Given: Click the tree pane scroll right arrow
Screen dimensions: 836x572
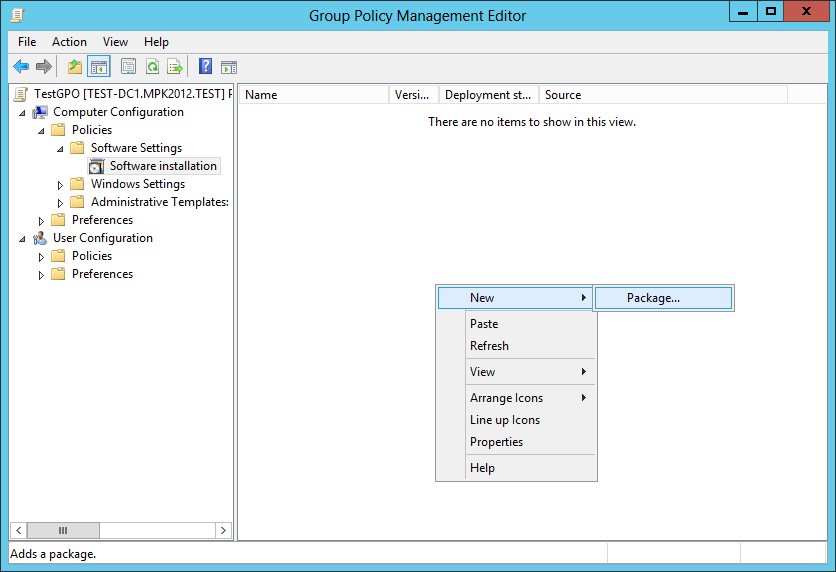Looking at the screenshot, I should click(223, 530).
